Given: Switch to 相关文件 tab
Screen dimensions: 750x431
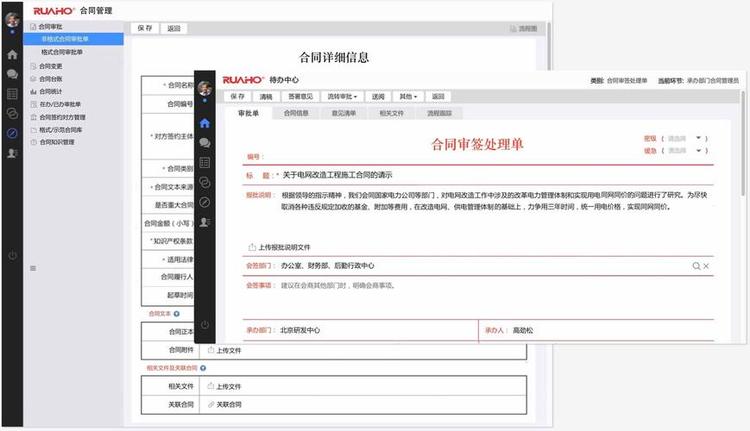Looking at the screenshot, I should tap(392, 113).
